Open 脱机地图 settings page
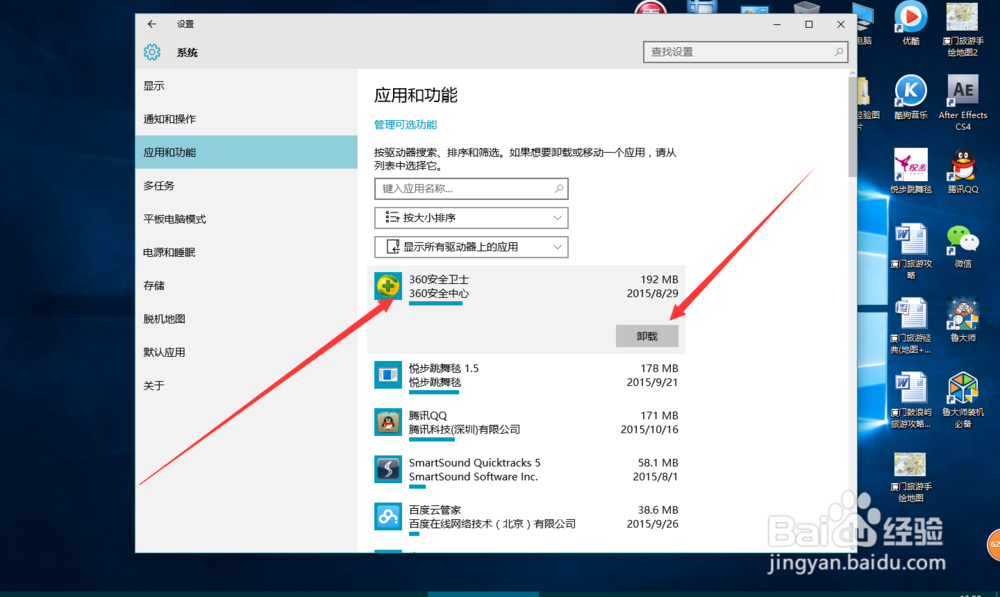The width and height of the screenshot is (1000, 597). (x=246, y=318)
